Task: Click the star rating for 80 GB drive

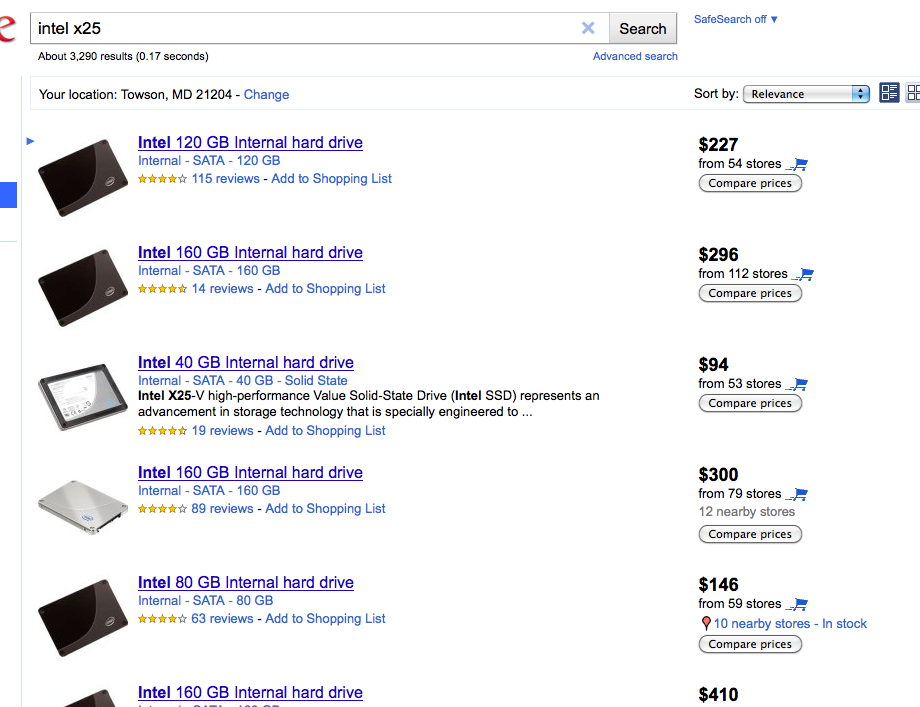Action: pyautogui.click(x=163, y=618)
